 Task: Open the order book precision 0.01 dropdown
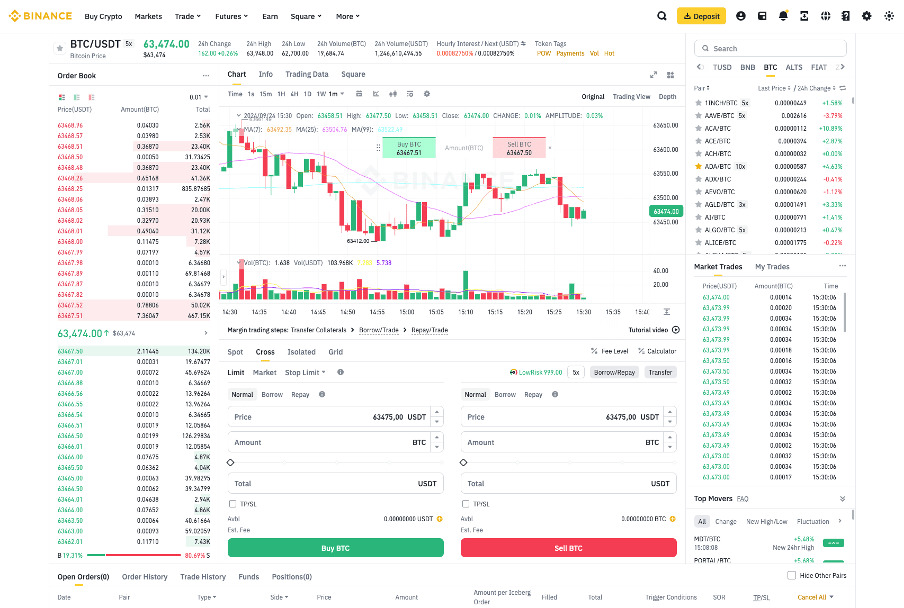198,95
